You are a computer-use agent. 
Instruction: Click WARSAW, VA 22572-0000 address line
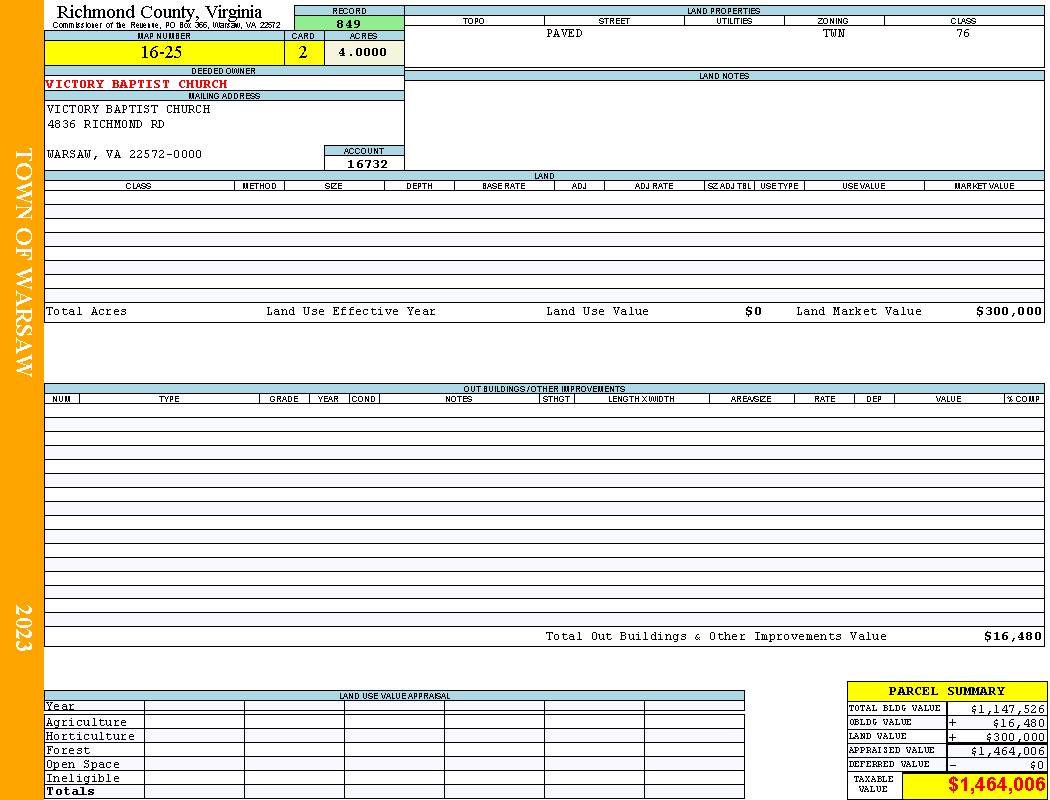pos(125,154)
